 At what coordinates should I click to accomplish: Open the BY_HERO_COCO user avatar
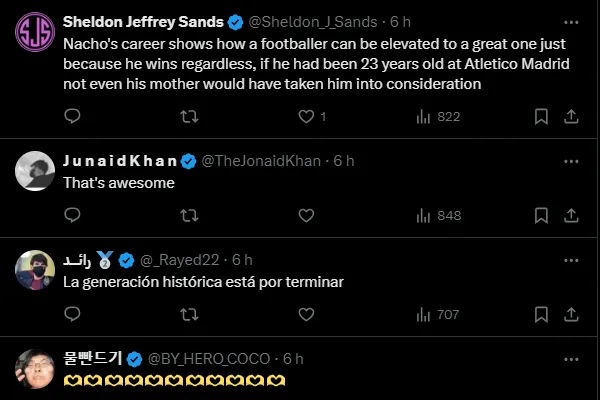(35, 370)
